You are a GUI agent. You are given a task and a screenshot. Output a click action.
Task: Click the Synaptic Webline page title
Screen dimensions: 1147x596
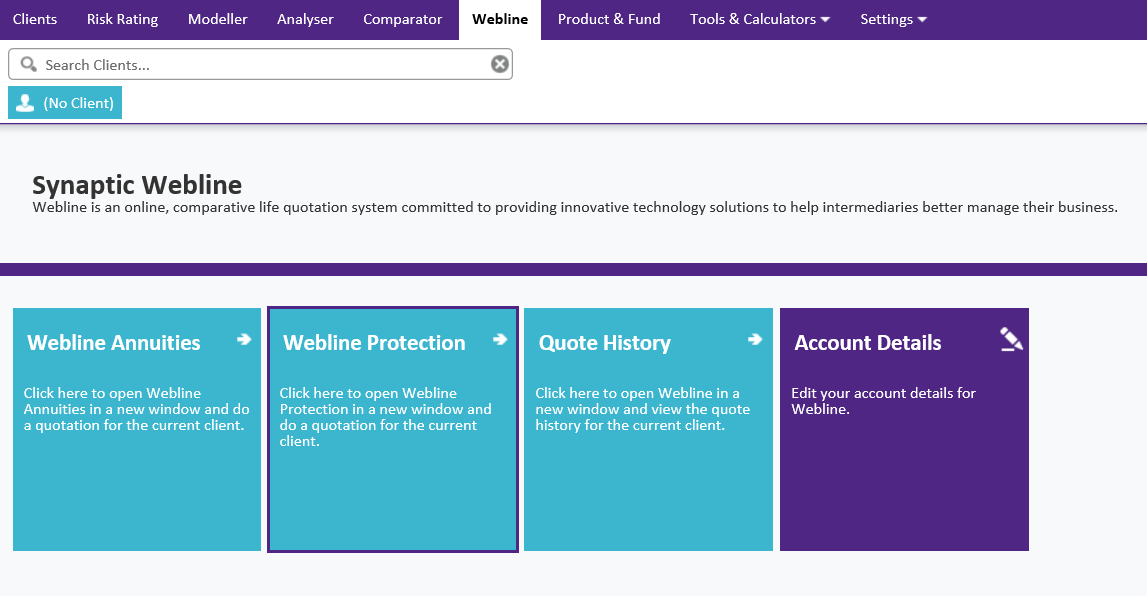137,185
